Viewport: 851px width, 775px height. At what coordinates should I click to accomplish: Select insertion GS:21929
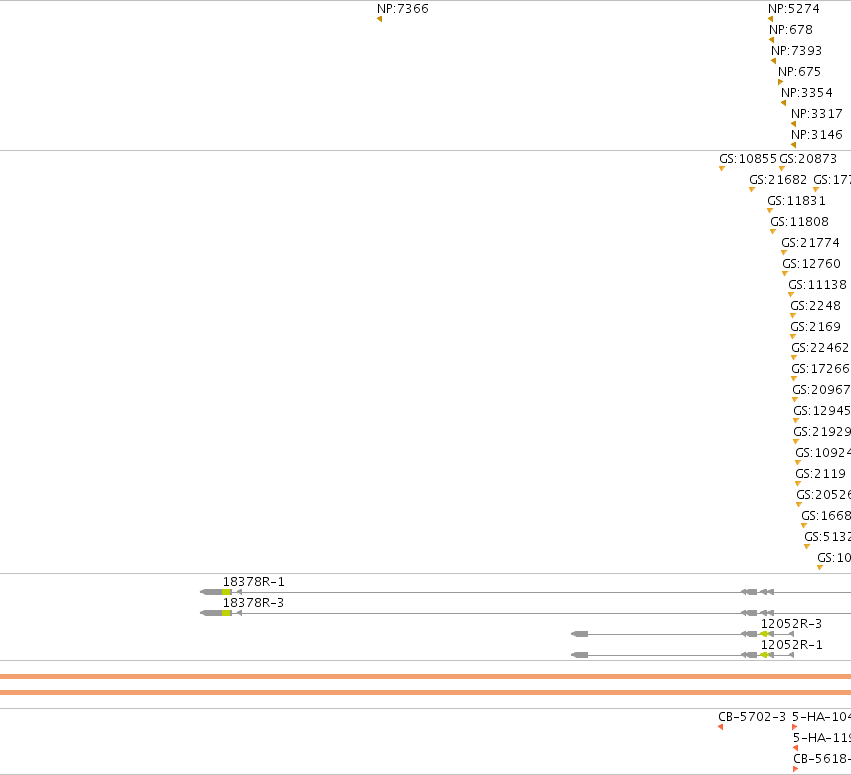pos(822,432)
